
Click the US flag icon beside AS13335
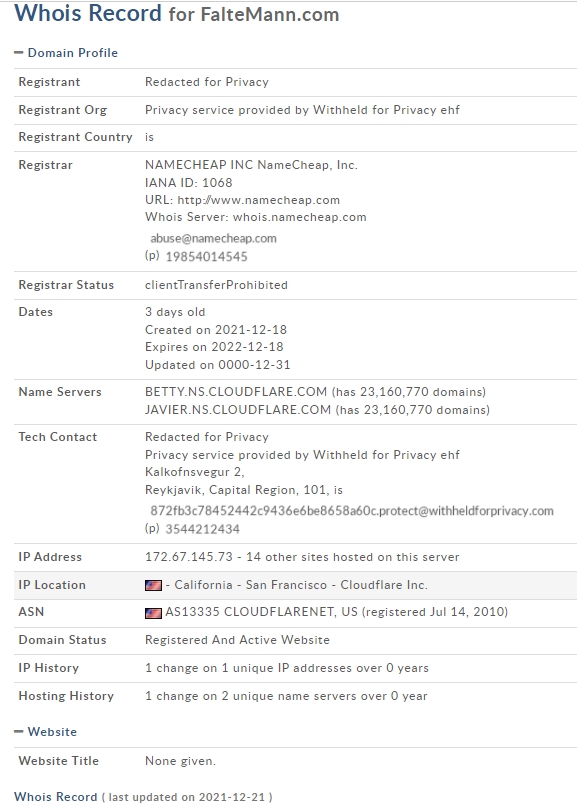coord(153,613)
